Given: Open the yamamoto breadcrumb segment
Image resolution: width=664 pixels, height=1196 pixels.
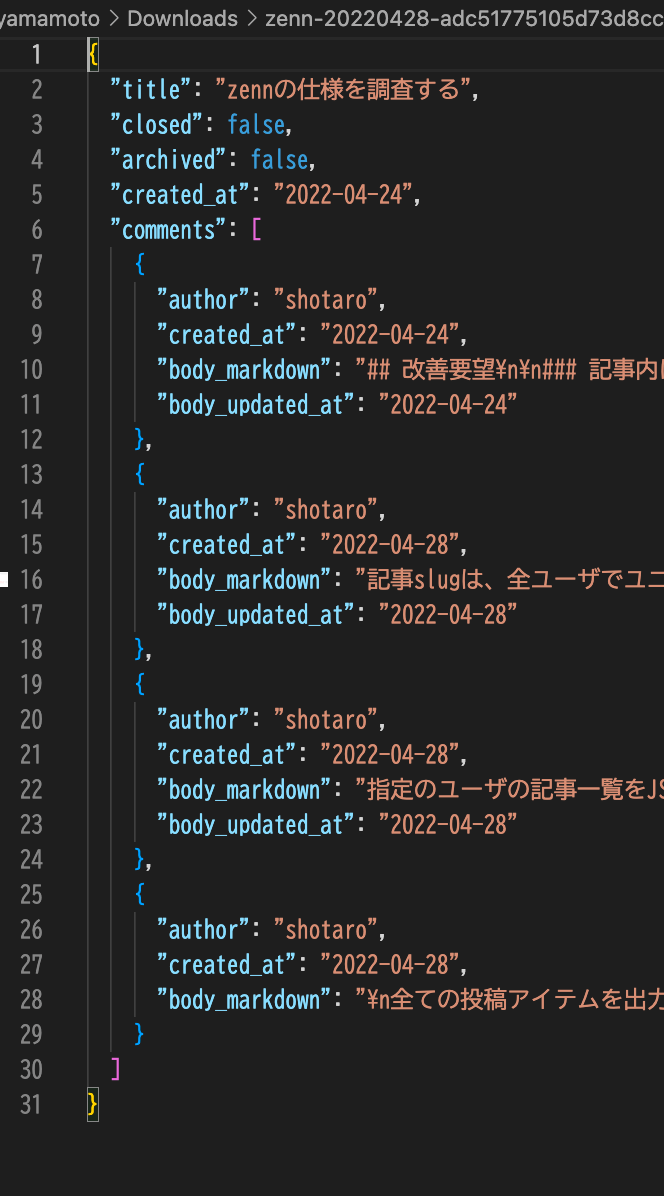Looking at the screenshot, I should tap(50, 18).
